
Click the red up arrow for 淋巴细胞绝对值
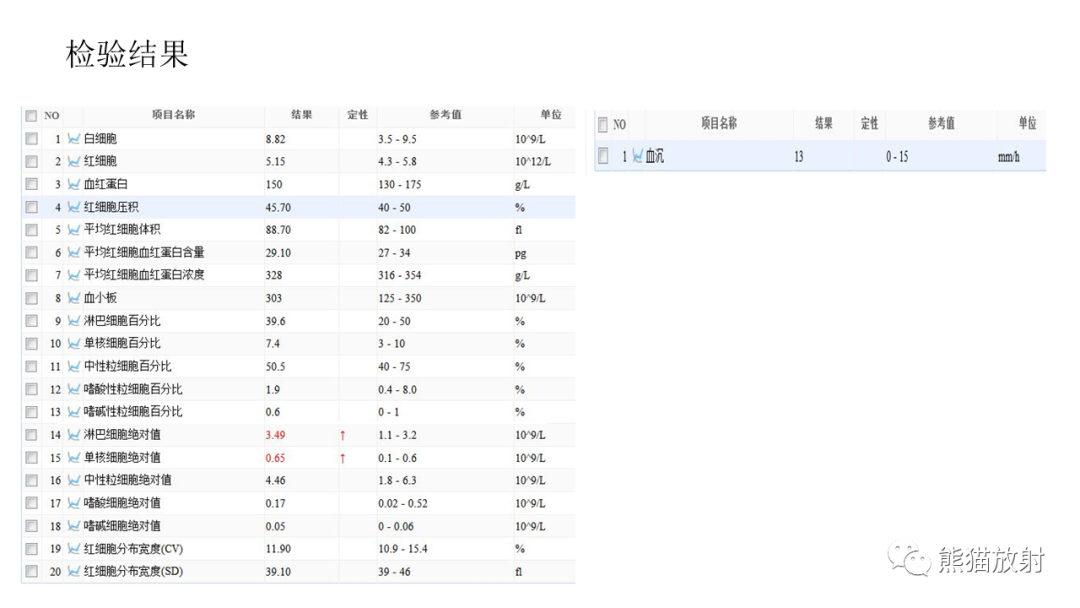coord(342,435)
